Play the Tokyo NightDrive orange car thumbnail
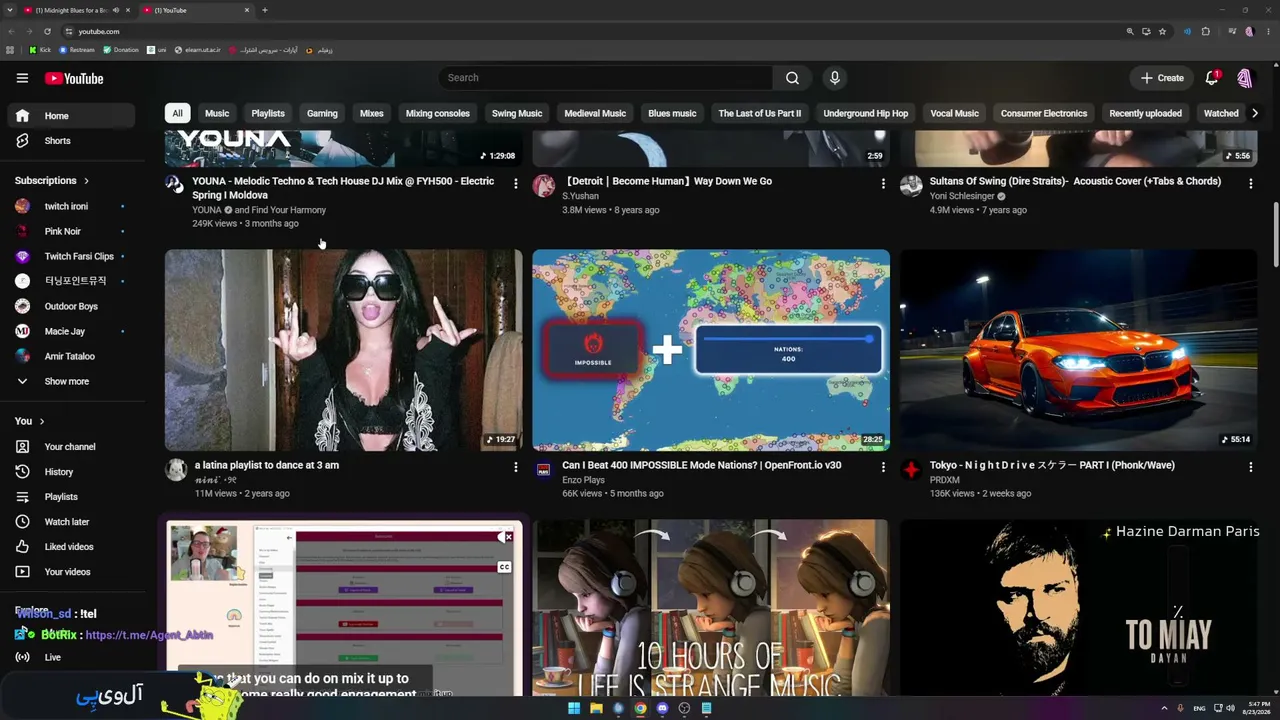The height and width of the screenshot is (720, 1280). [x=1078, y=350]
